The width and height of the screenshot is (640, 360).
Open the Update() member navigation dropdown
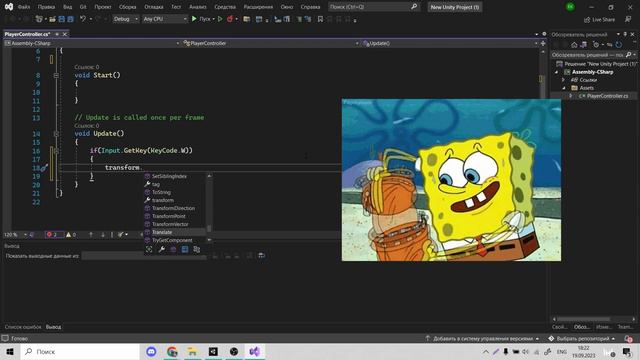(x=450, y=43)
